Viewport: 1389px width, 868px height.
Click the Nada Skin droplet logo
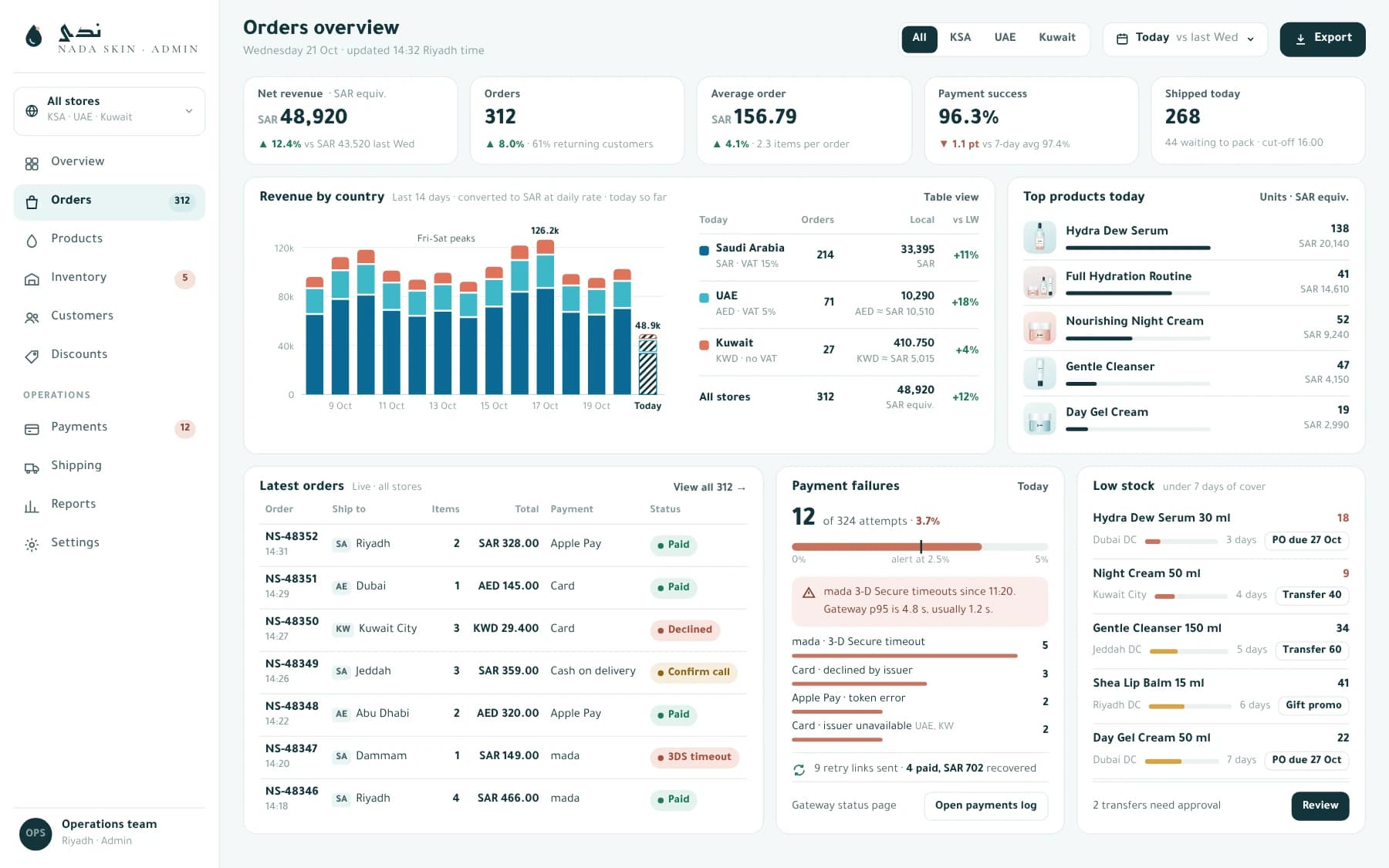tap(33, 36)
